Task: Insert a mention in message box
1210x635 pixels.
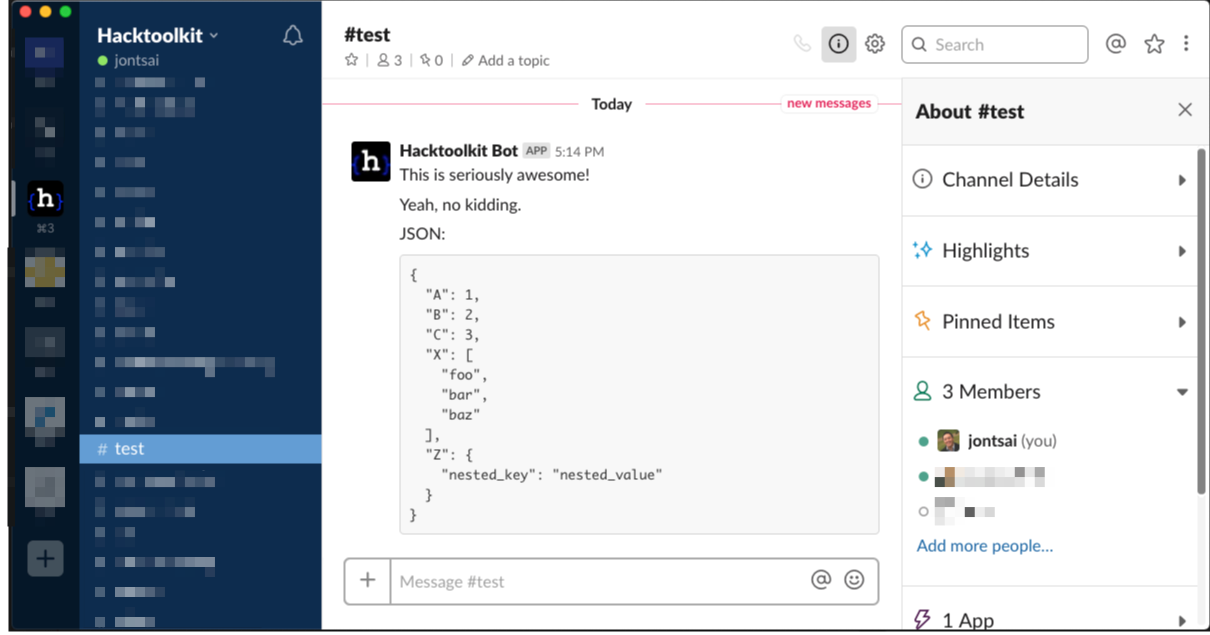Action: [x=821, y=580]
